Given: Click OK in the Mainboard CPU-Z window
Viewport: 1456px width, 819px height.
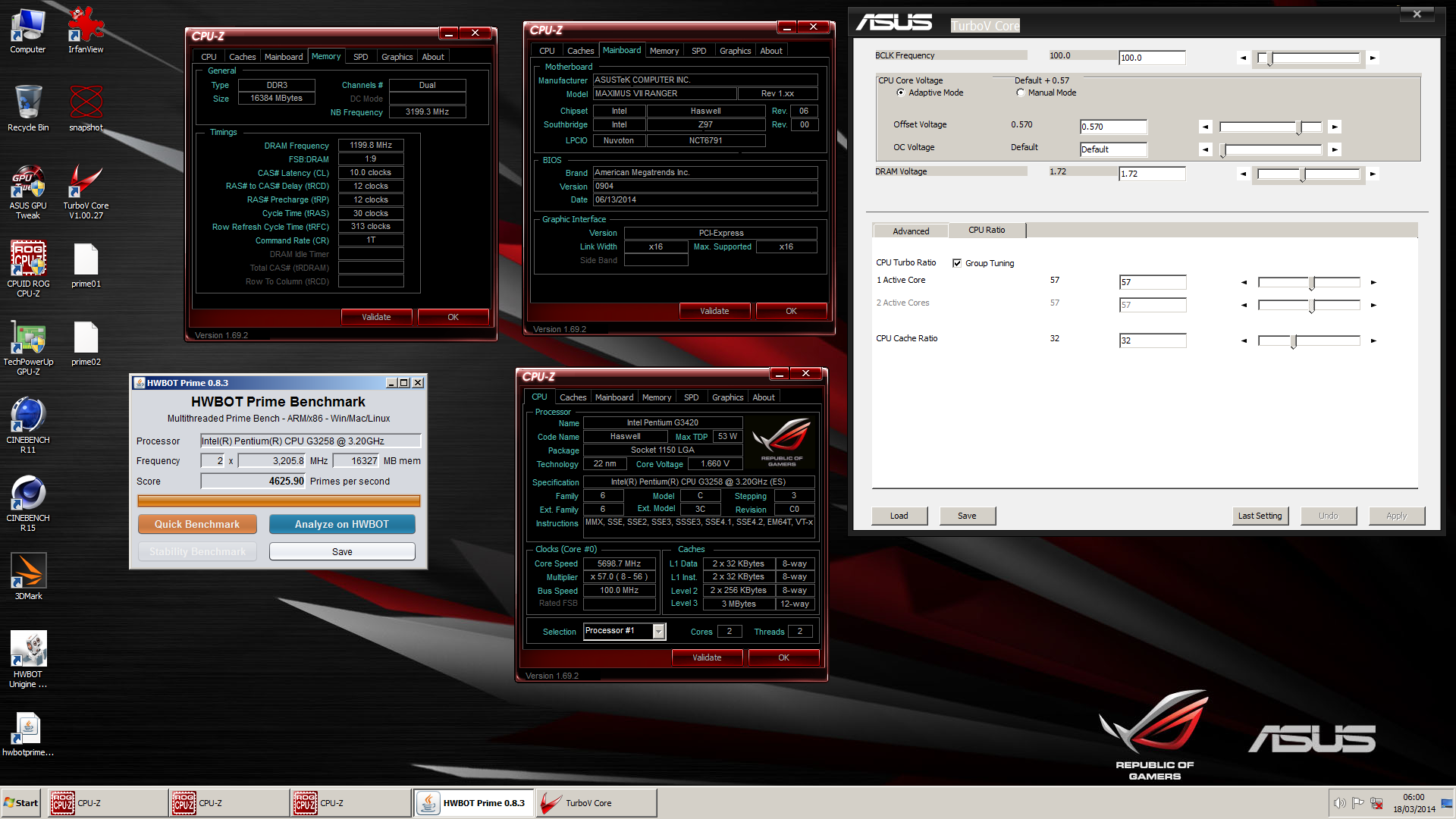Looking at the screenshot, I should pyautogui.click(x=791, y=311).
